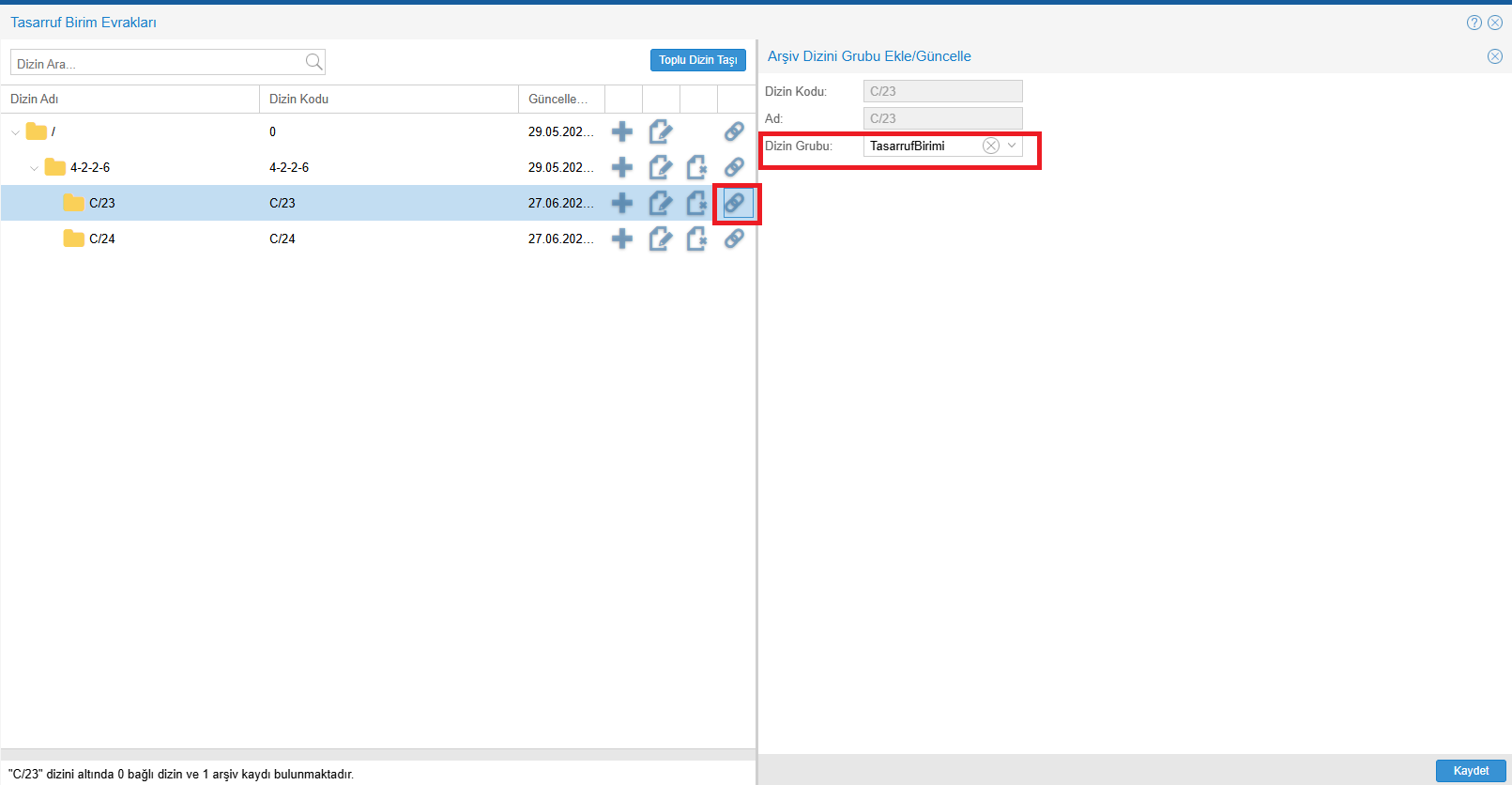Viewport: 1512px width, 785px height.
Task: Click the link icon for root folder
Action: pyautogui.click(x=735, y=131)
